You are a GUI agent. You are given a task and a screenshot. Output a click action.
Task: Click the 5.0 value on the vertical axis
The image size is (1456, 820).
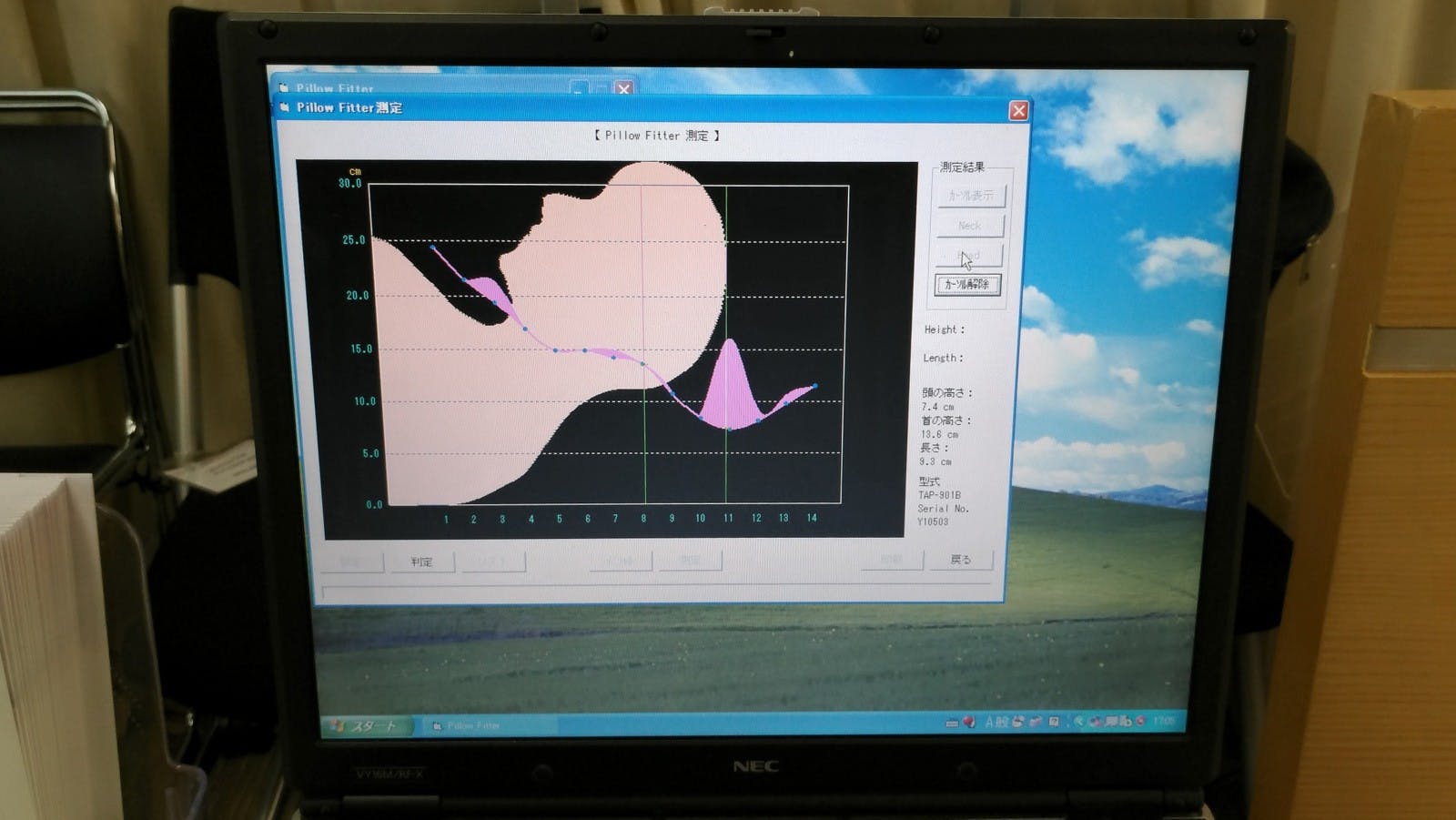370,454
